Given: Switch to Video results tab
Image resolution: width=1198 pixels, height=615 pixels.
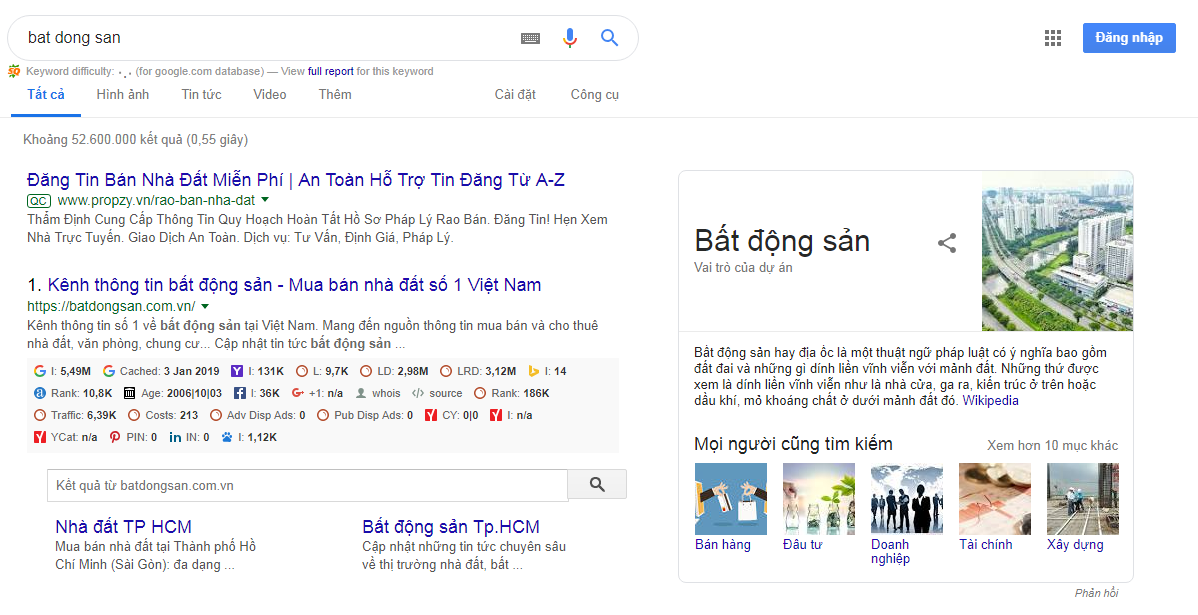Looking at the screenshot, I should point(270,95).
